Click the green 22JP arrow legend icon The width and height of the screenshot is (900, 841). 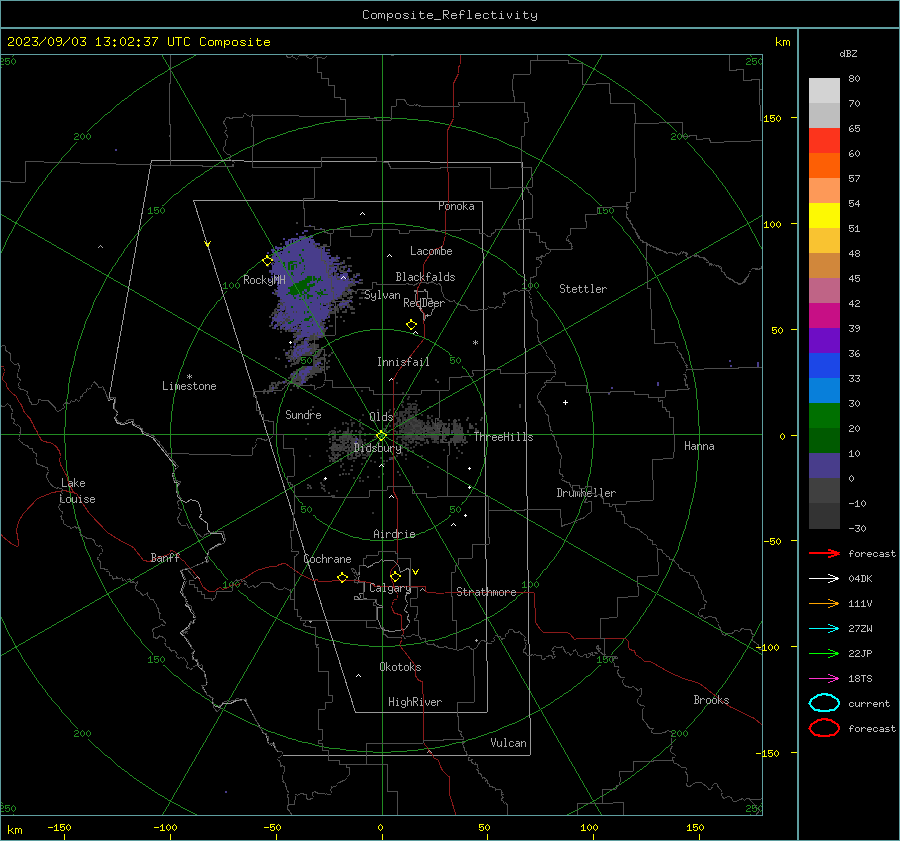(824, 653)
